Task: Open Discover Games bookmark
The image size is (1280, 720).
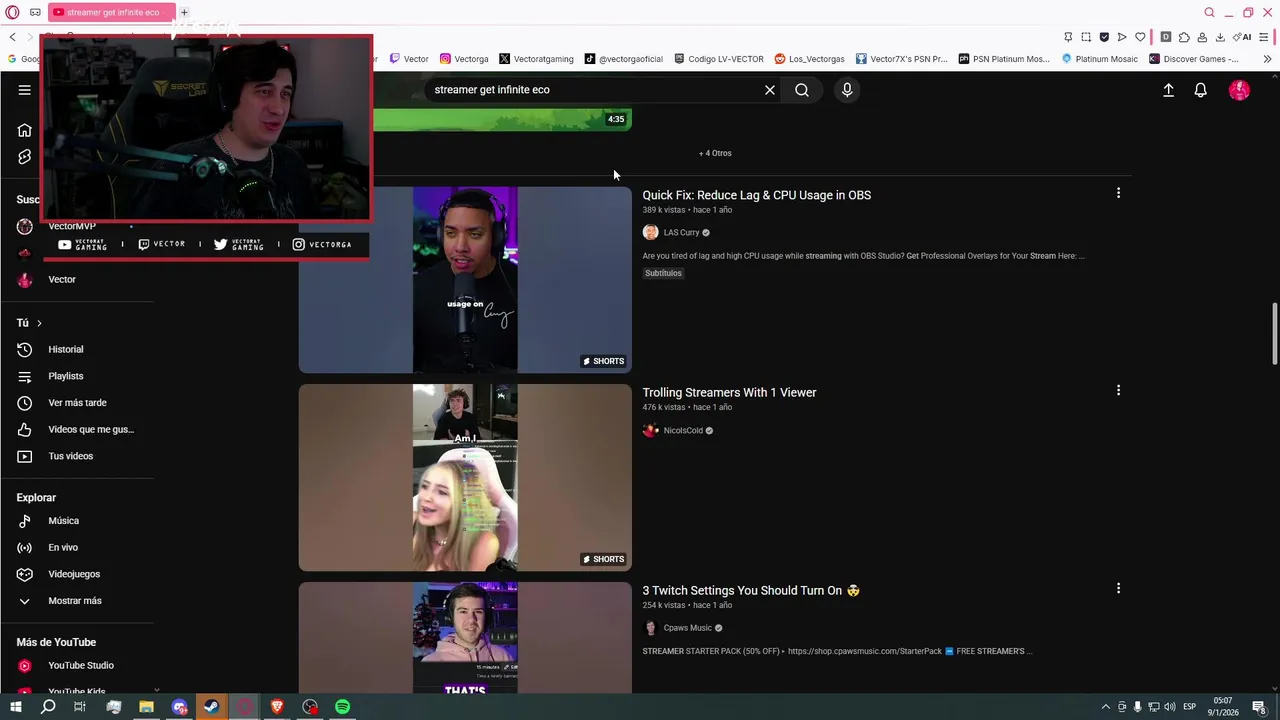Action: click(1193, 59)
